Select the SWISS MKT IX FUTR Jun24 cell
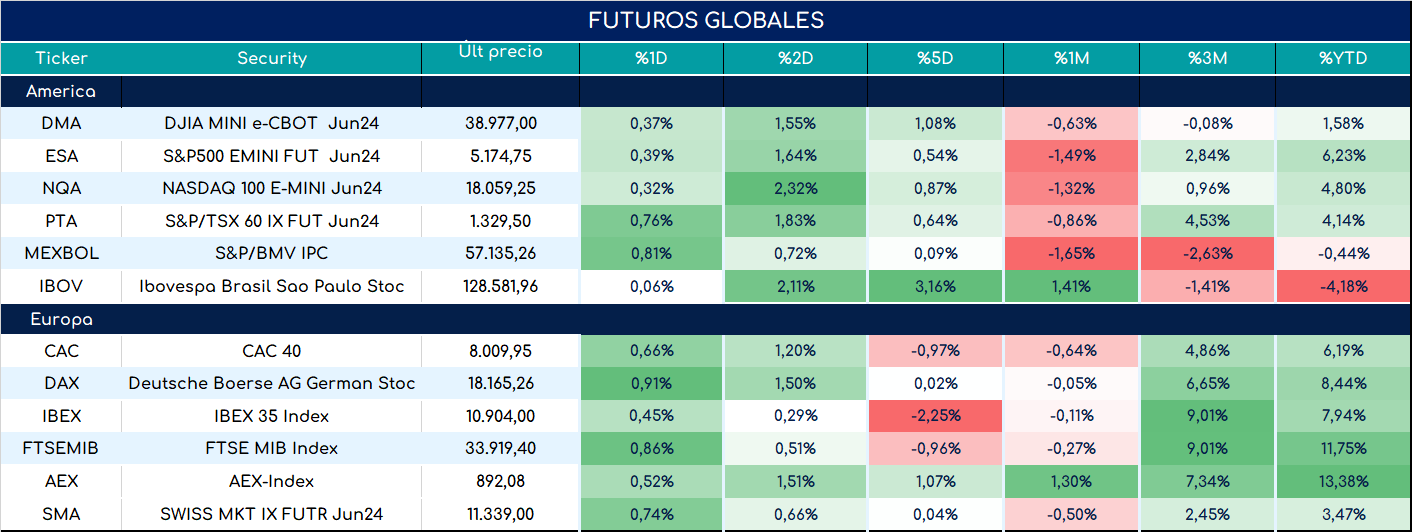Screen dimensions: 1412x532 (272, 514)
